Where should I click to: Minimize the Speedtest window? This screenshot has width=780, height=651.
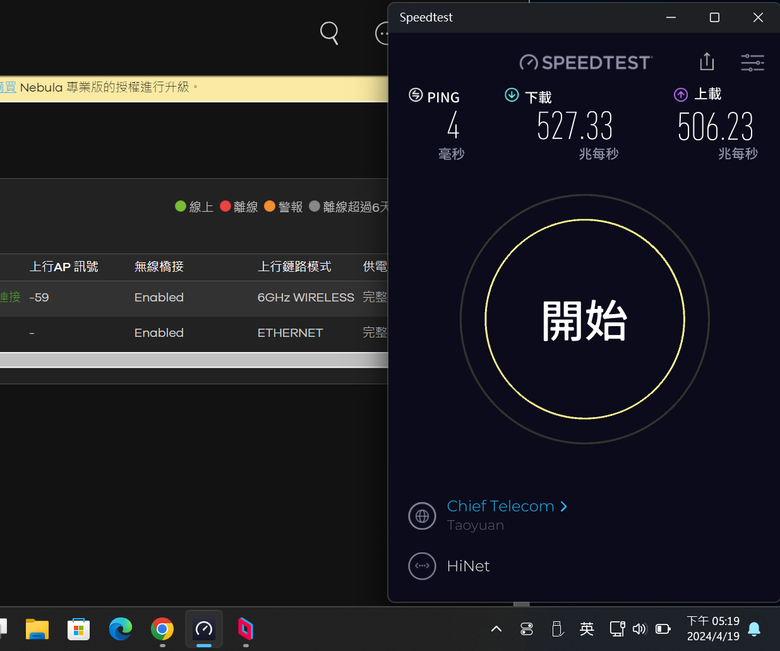pyautogui.click(x=671, y=17)
